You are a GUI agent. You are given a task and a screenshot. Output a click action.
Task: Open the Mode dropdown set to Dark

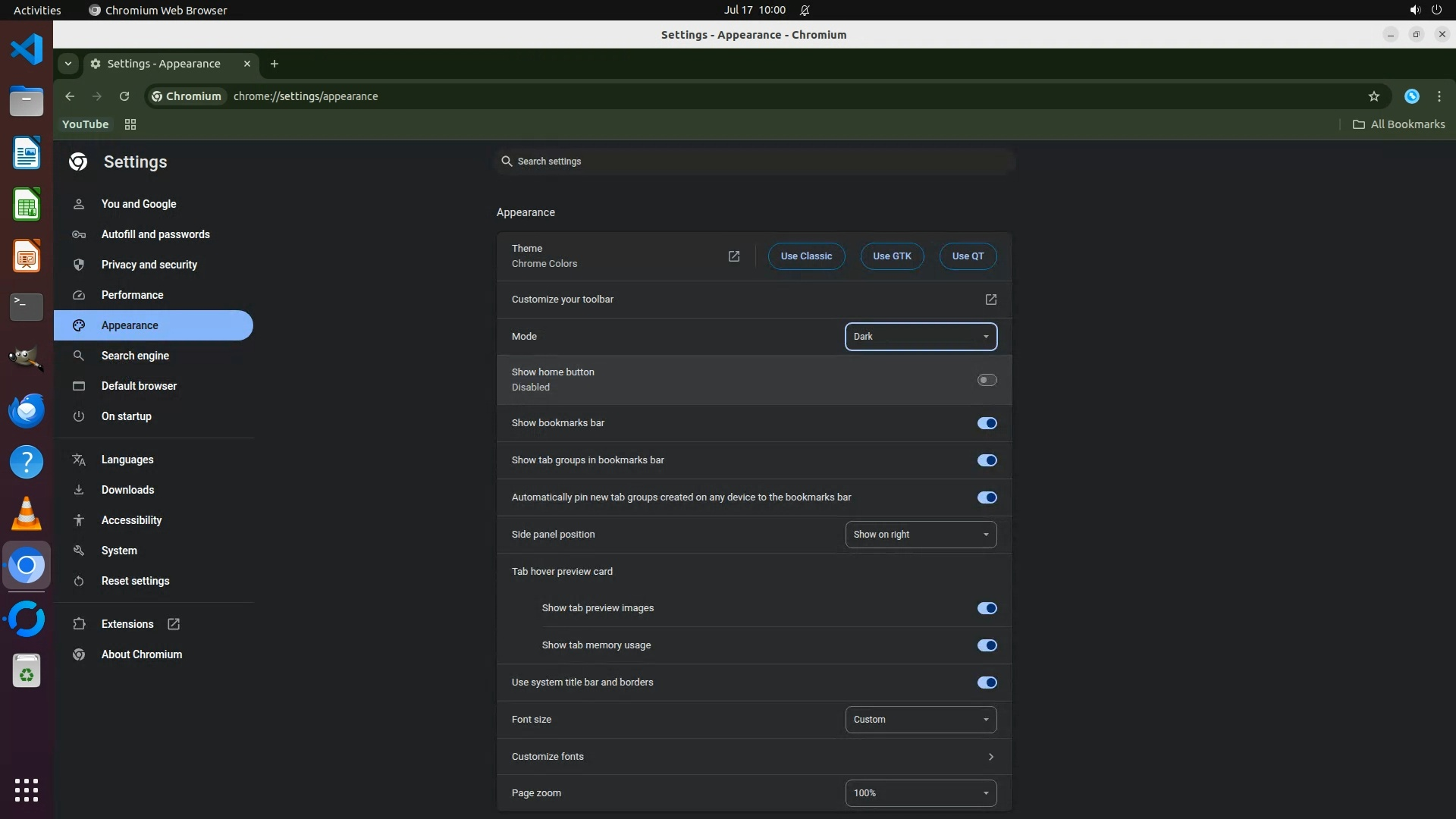(921, 337)
